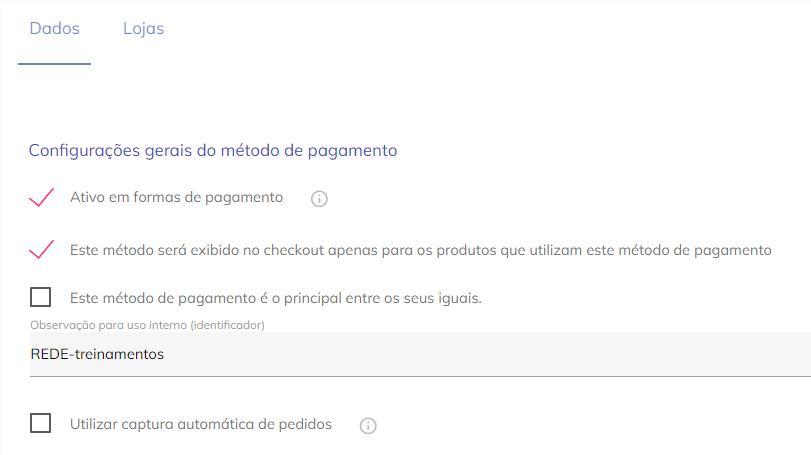Click the 'Ativo em formas de pagamento' label
811x455 pixels.
coord(176,198)
